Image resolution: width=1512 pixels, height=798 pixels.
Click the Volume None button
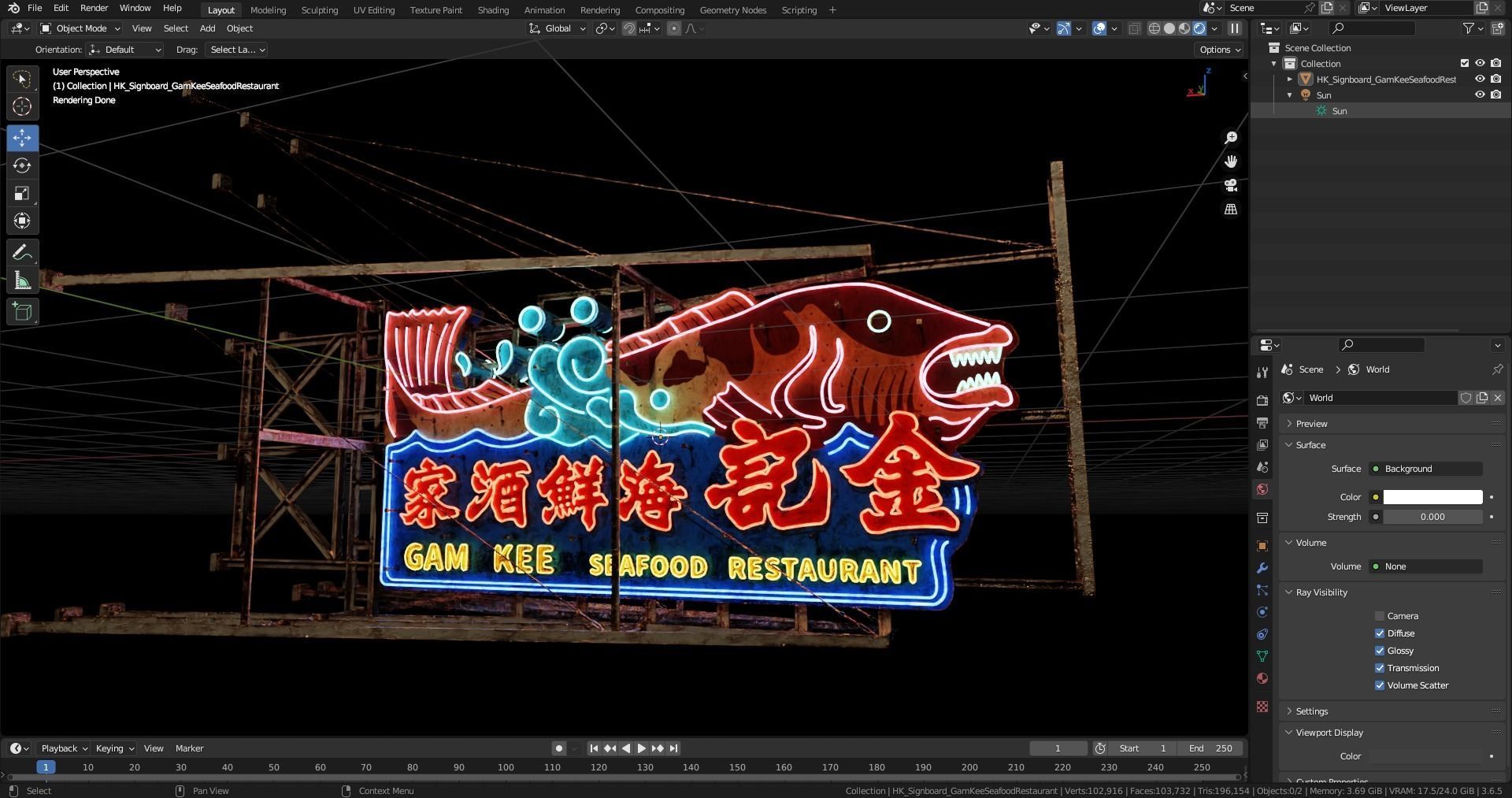click(x=1425, y=566)
